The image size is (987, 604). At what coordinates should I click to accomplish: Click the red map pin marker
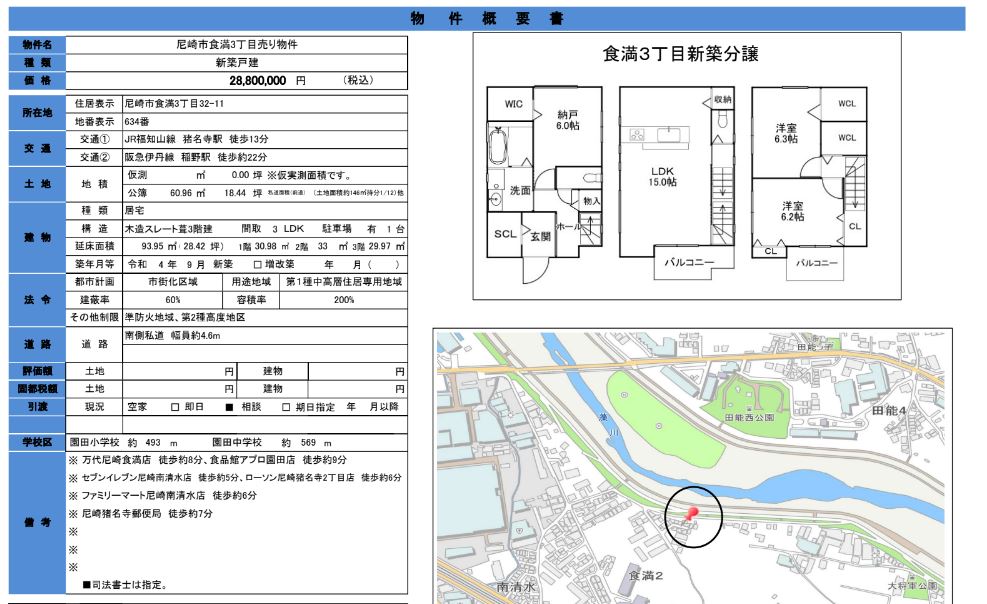pos(691,514)
